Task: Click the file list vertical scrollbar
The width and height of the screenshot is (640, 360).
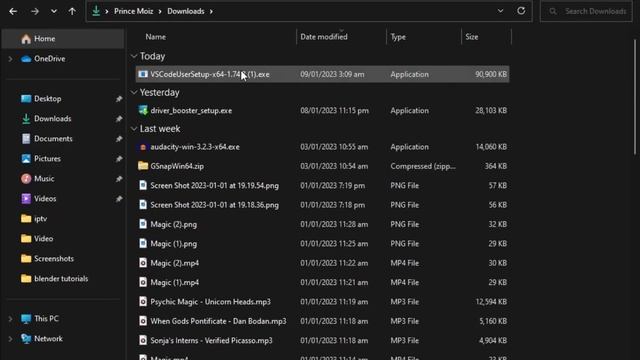Action: pos(635,97)
